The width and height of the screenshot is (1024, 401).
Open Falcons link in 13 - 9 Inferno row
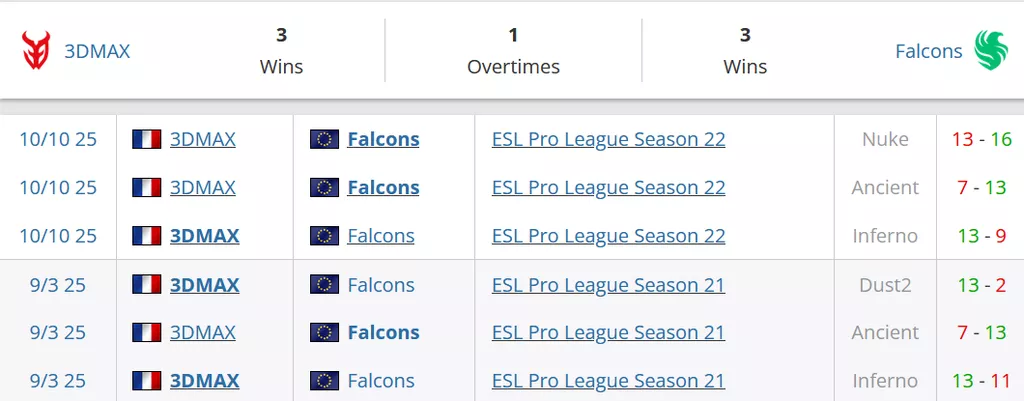pos(381,236)
